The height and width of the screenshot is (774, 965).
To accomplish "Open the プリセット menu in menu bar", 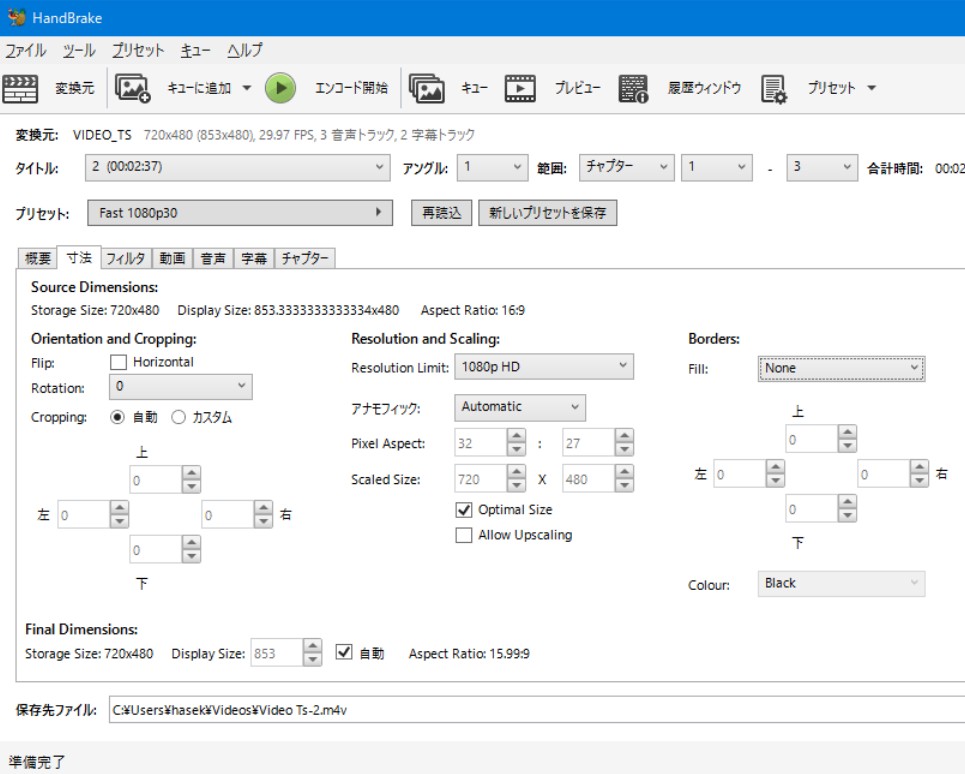I will click(138, 50).
